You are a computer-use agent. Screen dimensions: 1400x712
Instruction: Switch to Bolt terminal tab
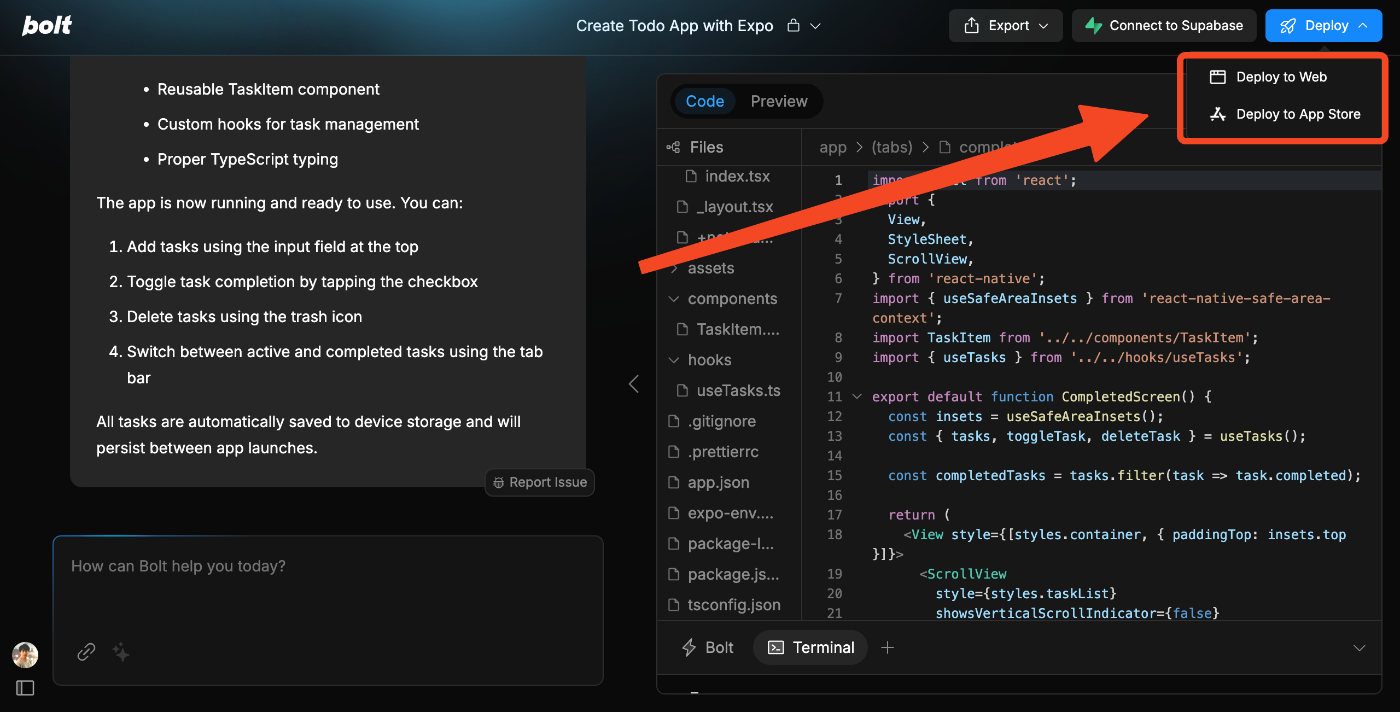coord(707,647)
